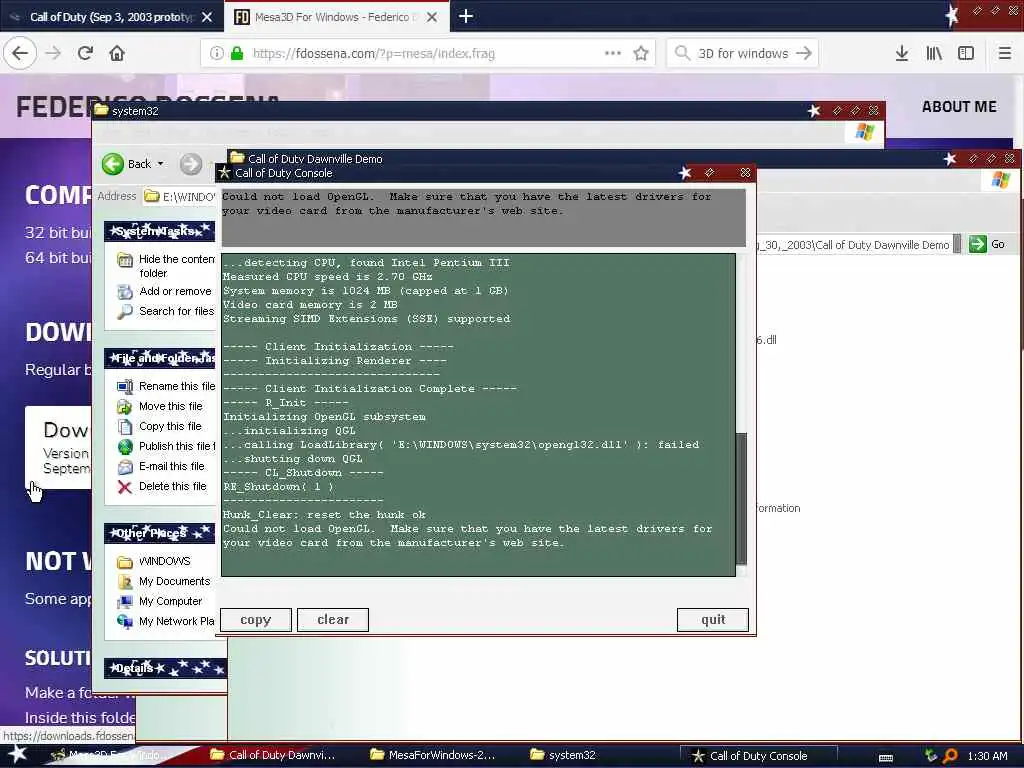Open a new Firefox tab
The width and height of the screenshot is (1024, 768).
466,16
